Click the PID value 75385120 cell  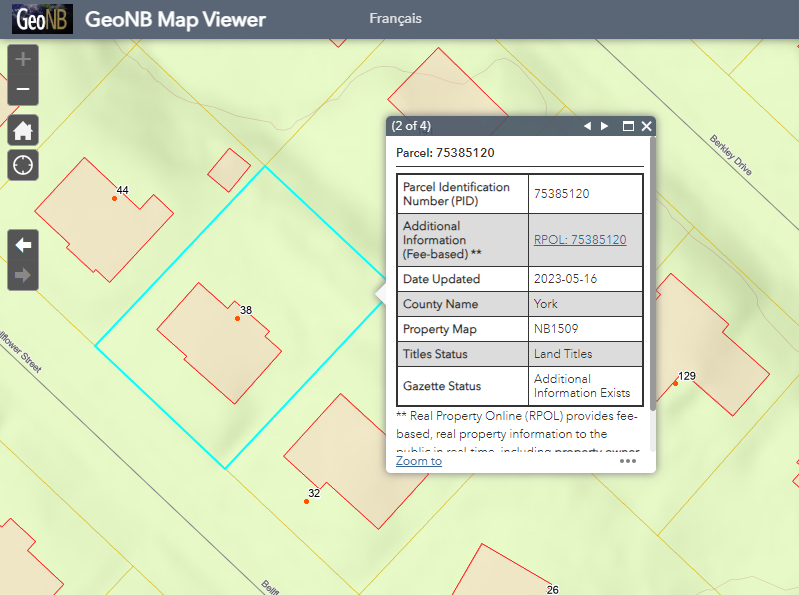[x=585, y=194]
